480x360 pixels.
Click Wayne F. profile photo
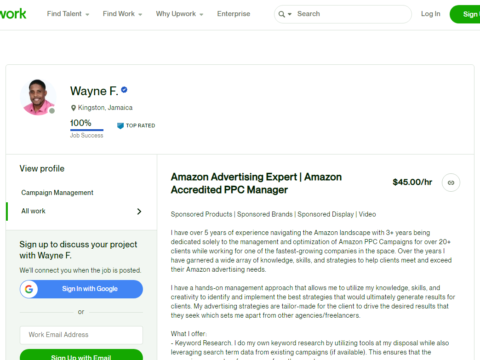click(x=38, y=97)
